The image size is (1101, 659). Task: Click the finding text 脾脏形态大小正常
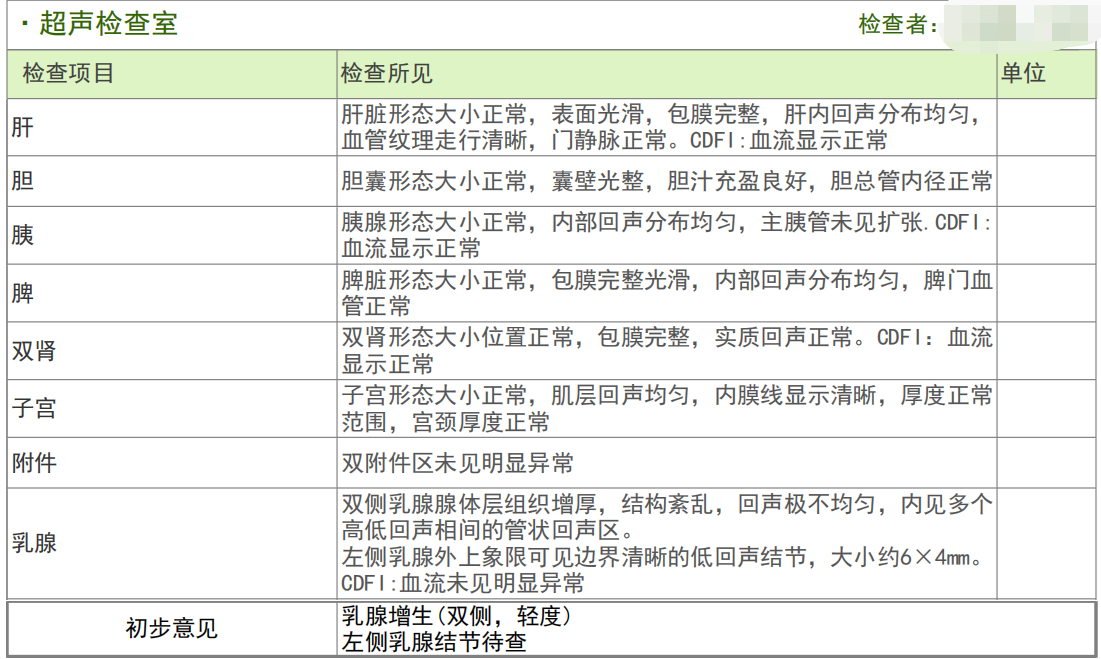pos(434,280)
